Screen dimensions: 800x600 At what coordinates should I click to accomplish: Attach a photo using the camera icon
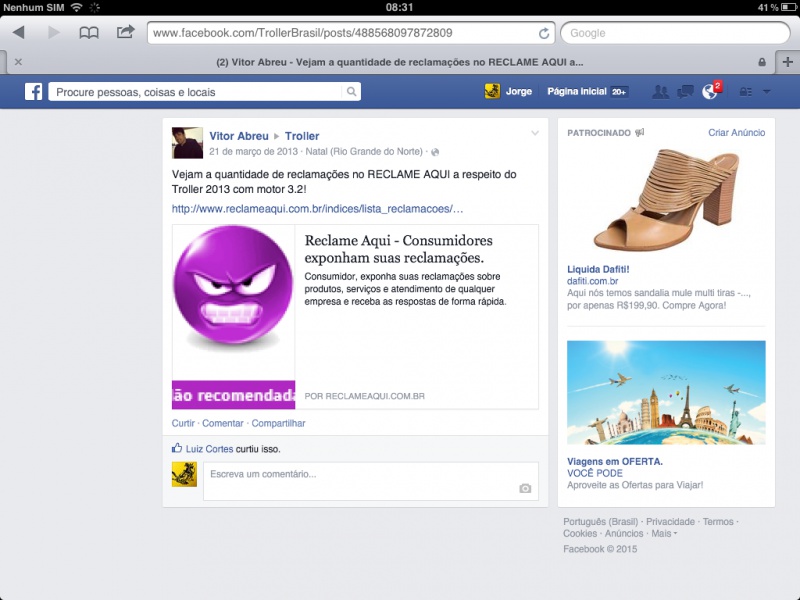(x=525, y=489)
